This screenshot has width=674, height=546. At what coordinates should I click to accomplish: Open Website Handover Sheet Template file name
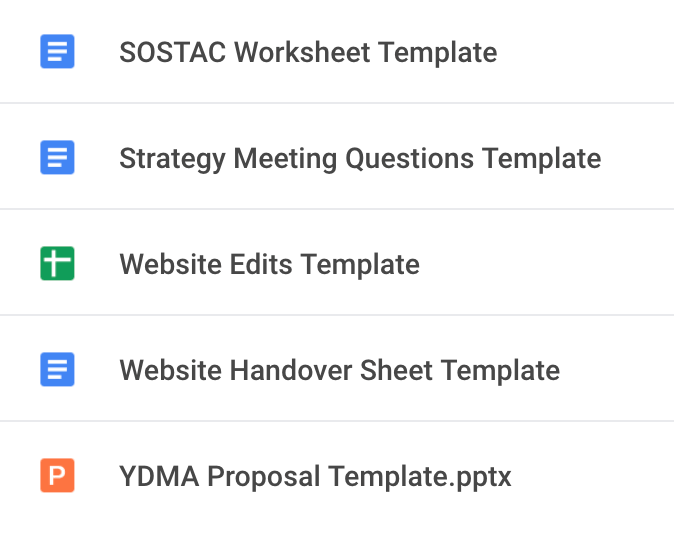[x=340, y=371]
